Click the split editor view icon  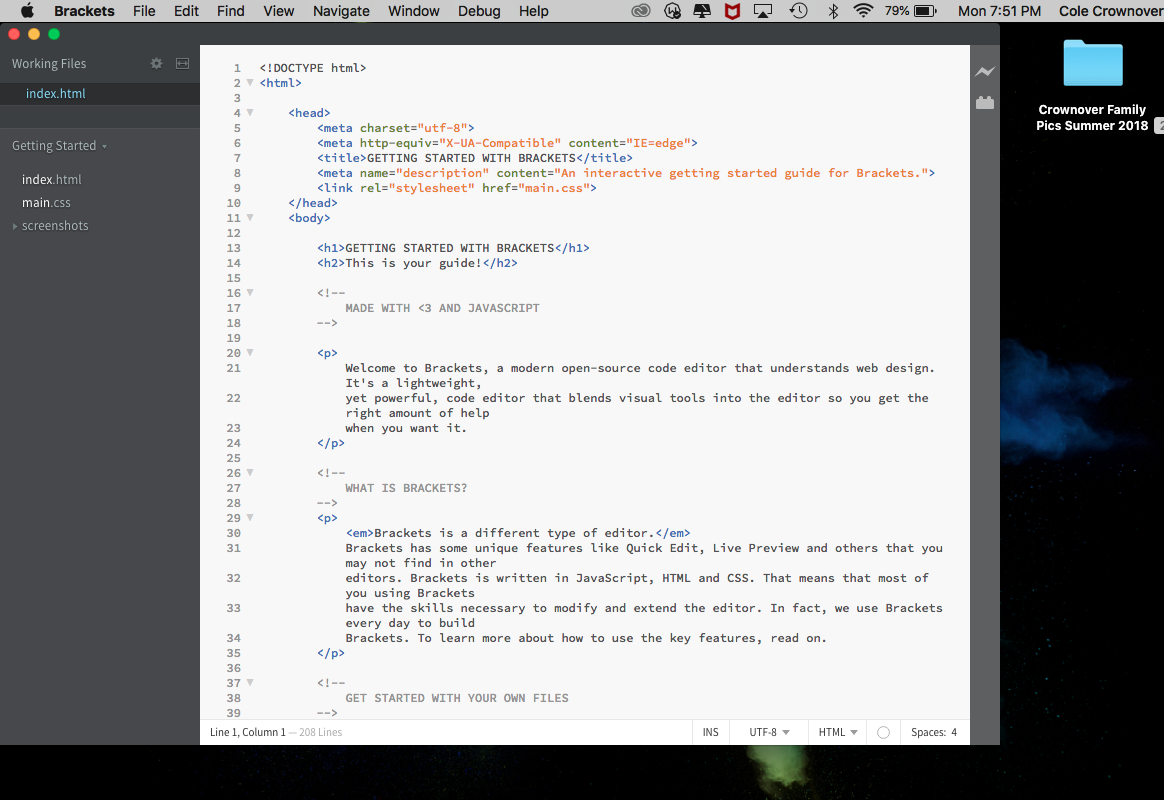point(182,64)
